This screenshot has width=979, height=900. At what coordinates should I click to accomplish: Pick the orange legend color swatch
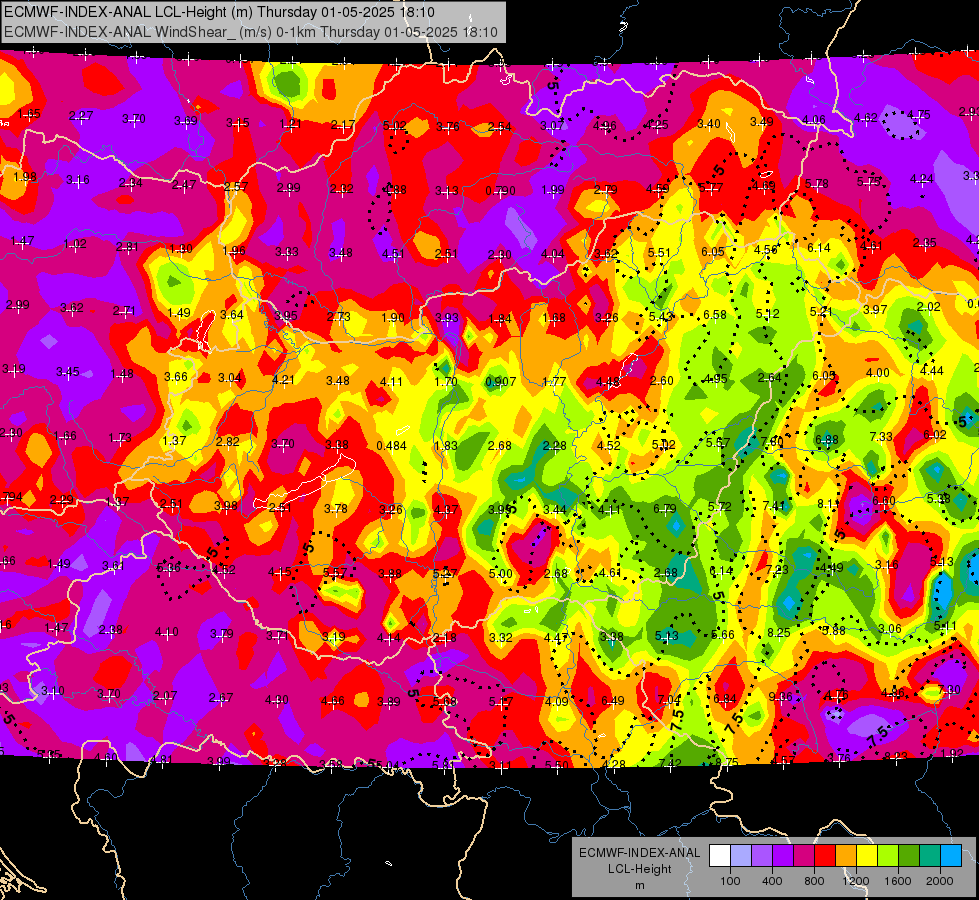pyautogui.click(x=847, y=856)
